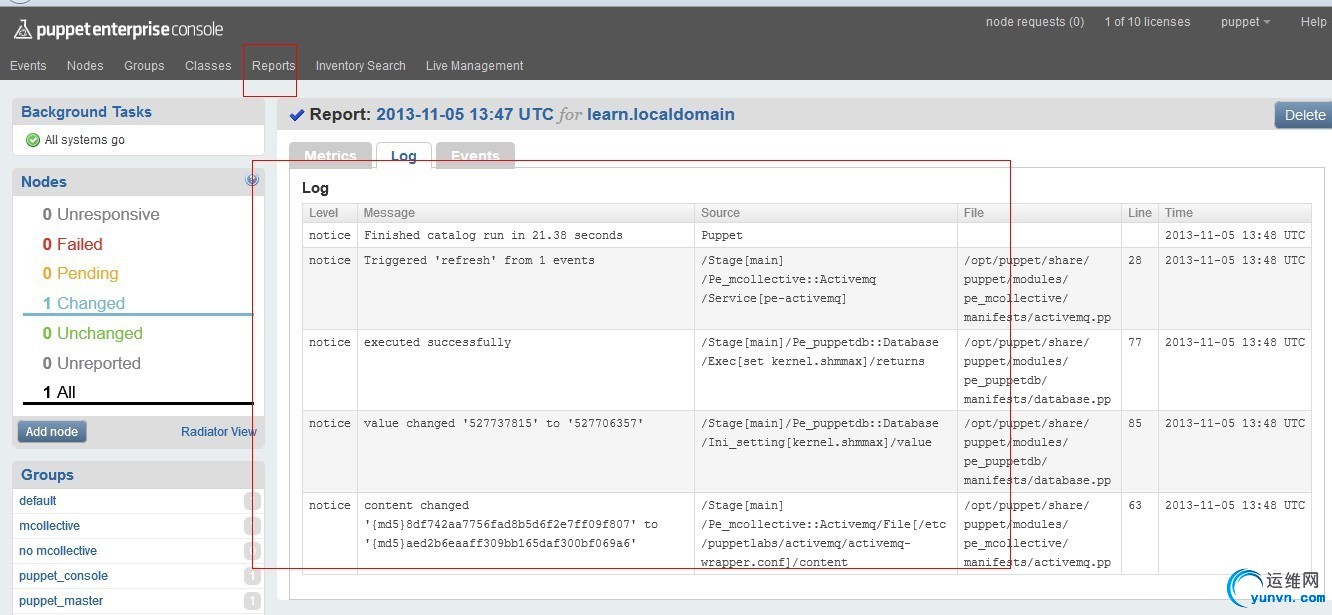The height and width of the screenshot is (615, 1332).
Task: Click the All systems go status text
Action: point(85,140)
